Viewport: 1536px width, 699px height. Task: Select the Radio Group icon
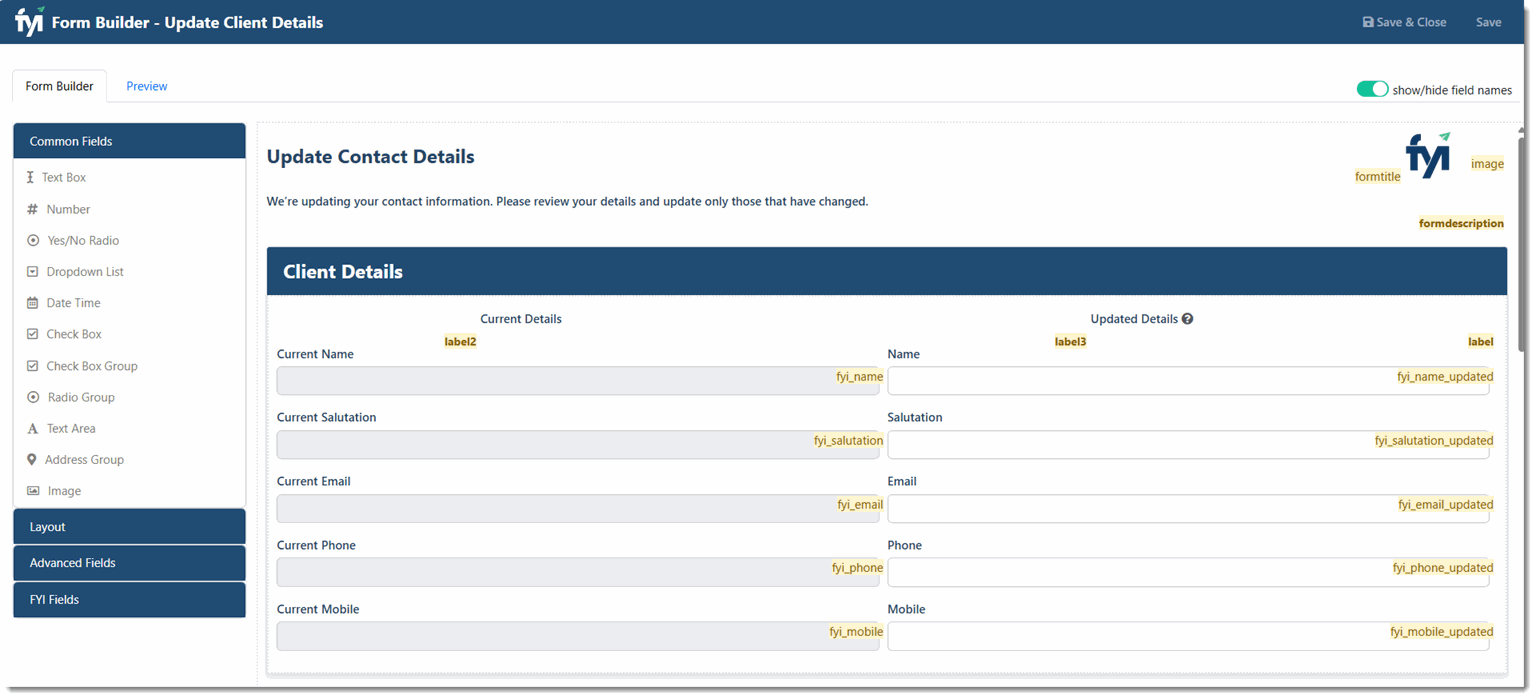[x=33, y=397]
